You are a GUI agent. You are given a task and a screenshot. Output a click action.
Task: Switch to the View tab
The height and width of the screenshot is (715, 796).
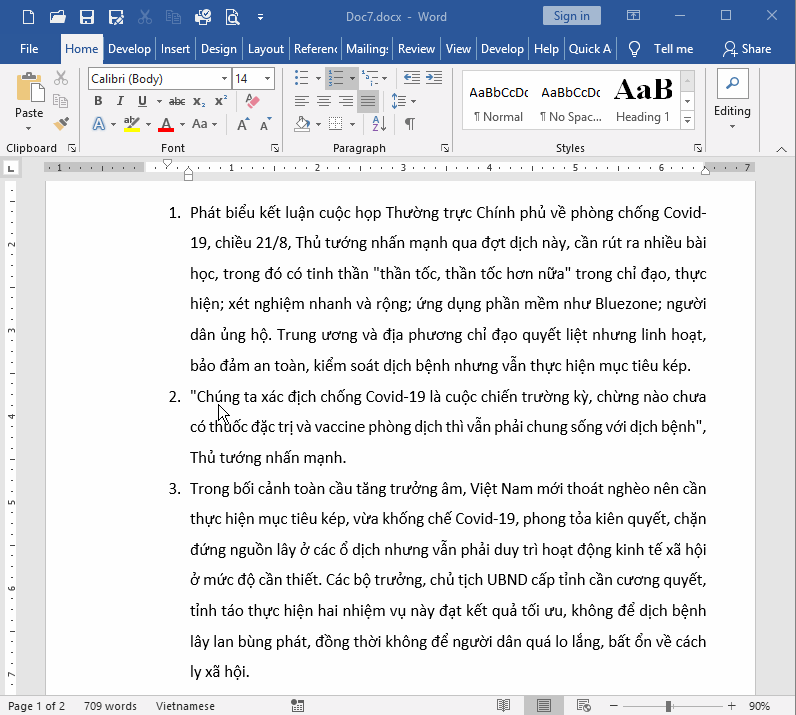pyautogui.click(x=458, y=49)
